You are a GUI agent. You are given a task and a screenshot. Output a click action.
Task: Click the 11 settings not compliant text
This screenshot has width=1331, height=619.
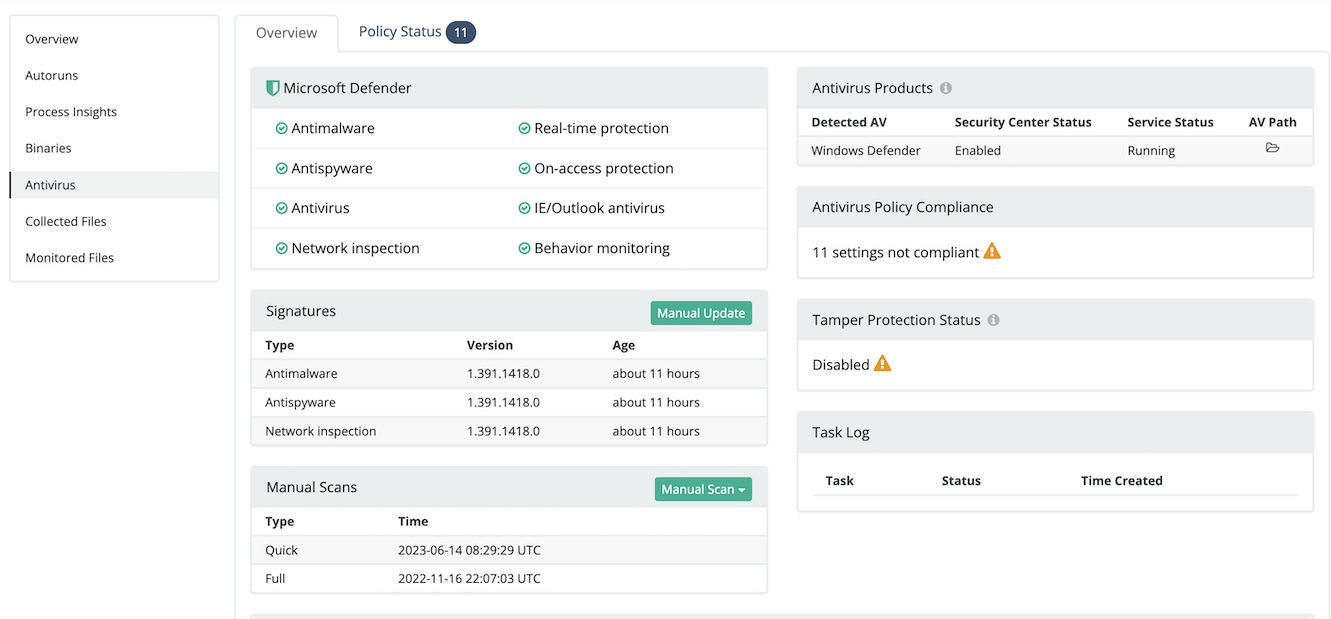coord(895,252)
